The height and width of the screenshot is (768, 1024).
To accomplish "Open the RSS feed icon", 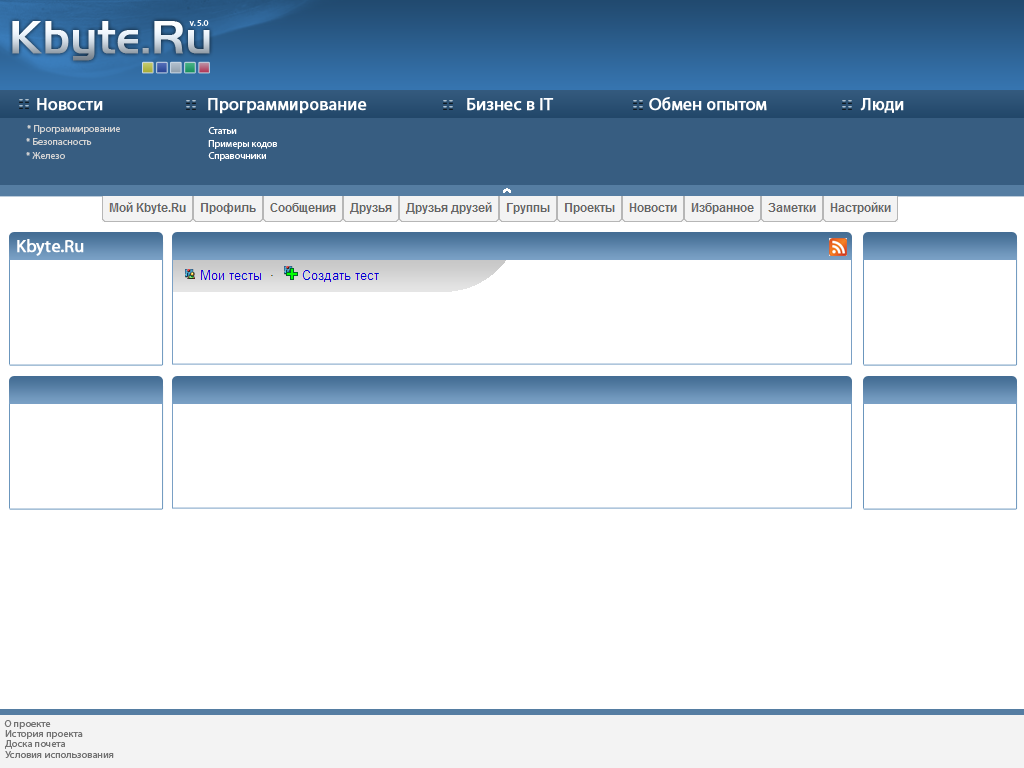I will pyautogui.click(x=838, y=247).
